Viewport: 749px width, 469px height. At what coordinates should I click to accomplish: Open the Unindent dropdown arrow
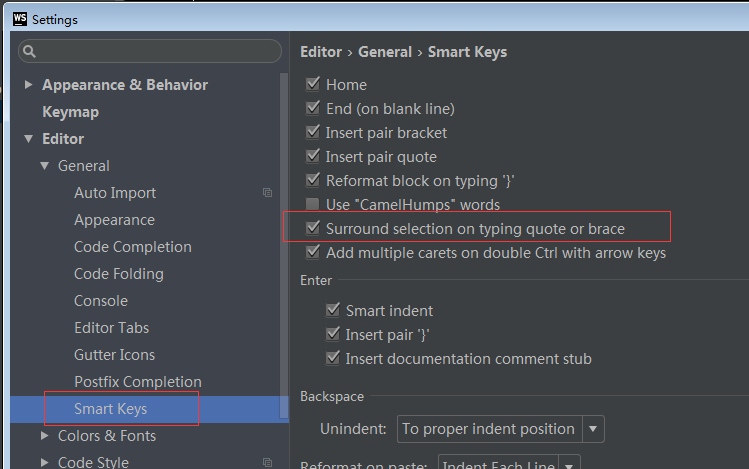coord(593,429)
